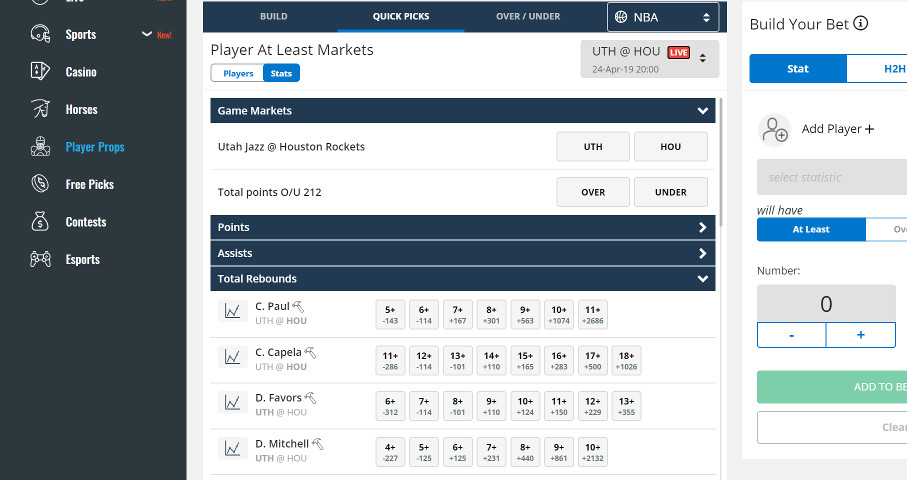The width and height of the screenshot is (907, 480).
Task: Click the basketball icon in the NBA selector
Action: click(621, 17)
